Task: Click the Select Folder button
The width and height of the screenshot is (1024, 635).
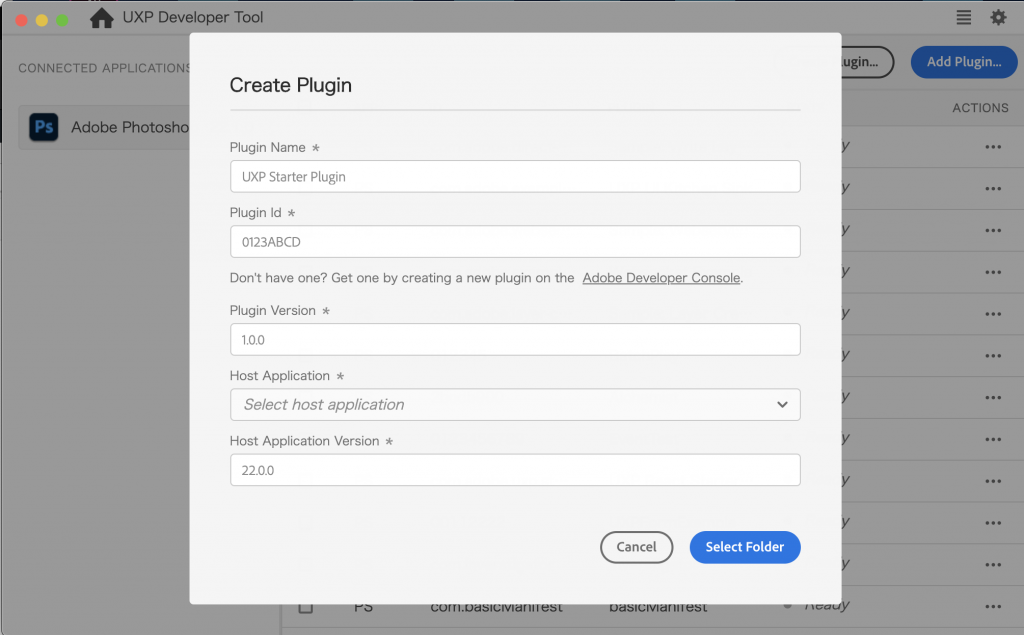Action: [744, 547]
